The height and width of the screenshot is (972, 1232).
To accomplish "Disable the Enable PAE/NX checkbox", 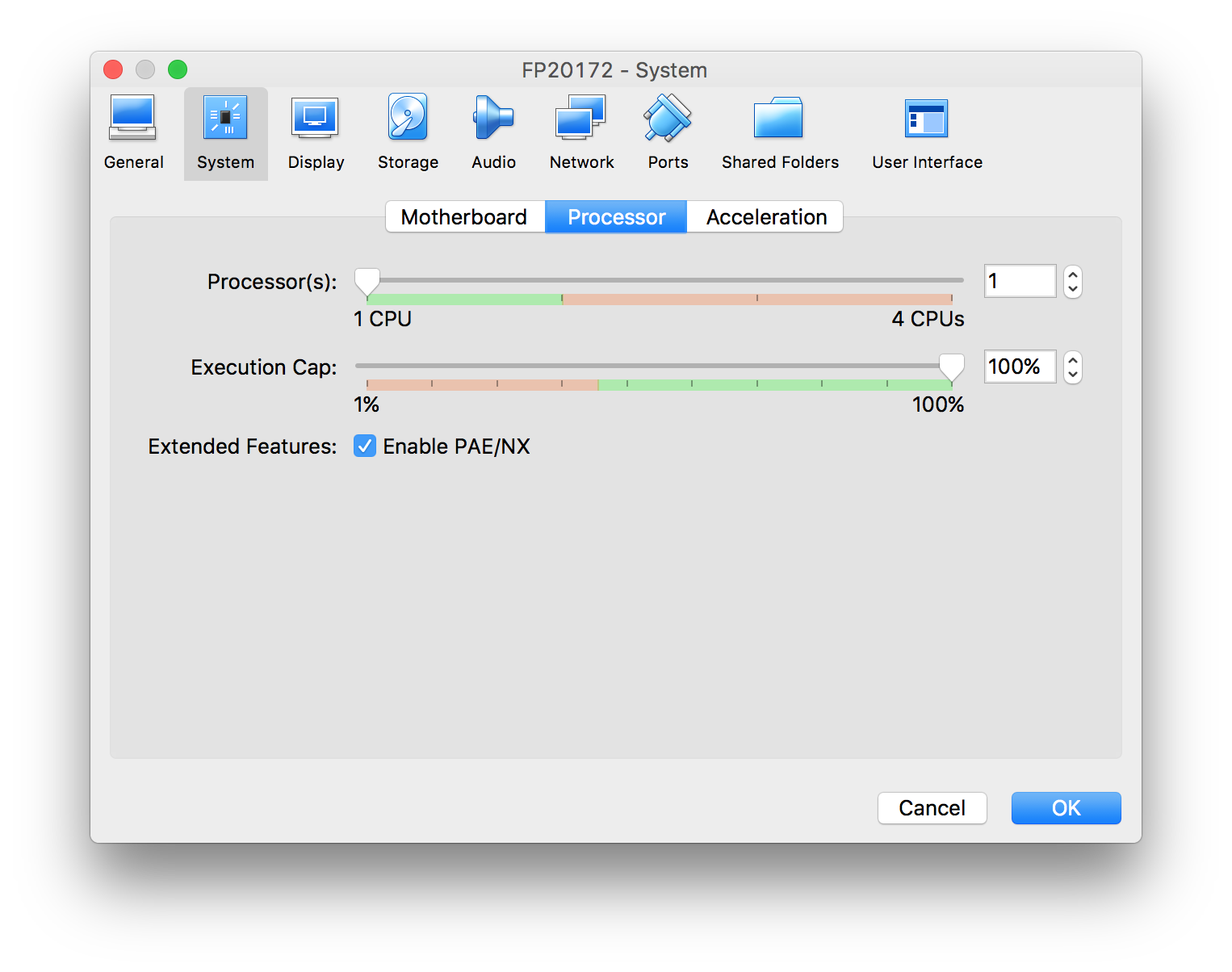I will pos(365,446).
